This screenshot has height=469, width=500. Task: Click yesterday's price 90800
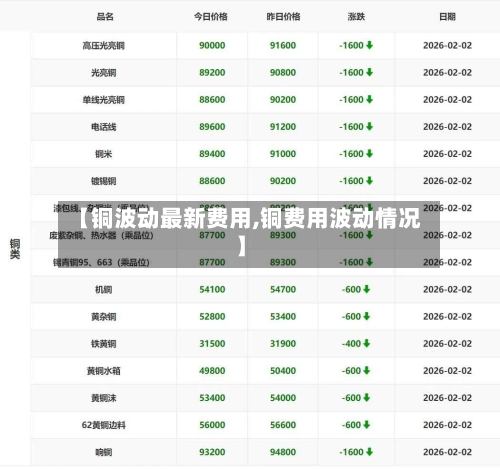[283, 72]
